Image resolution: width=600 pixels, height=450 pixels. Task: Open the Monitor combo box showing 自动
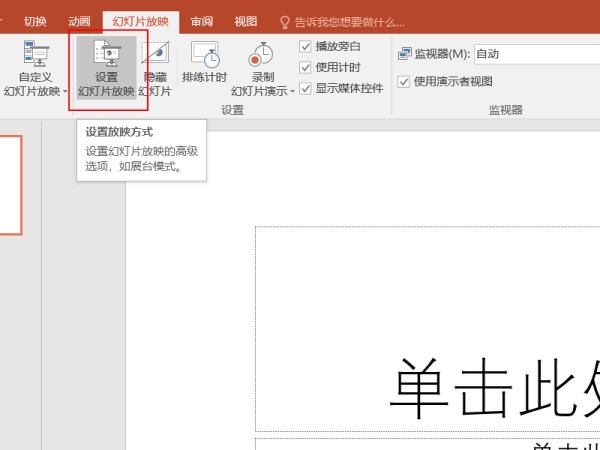(x=535, y=54)
